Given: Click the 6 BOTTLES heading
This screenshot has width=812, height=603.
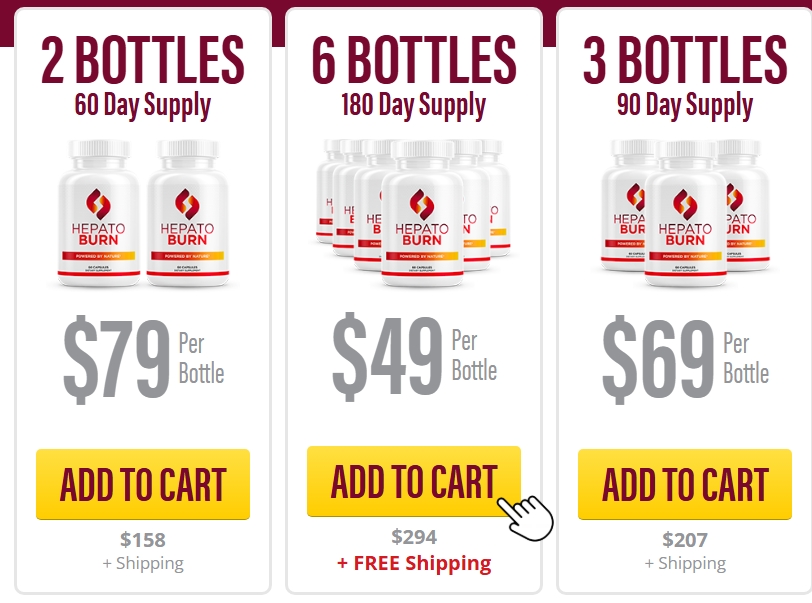Looking at the screenshot, I should pos(414,60).
